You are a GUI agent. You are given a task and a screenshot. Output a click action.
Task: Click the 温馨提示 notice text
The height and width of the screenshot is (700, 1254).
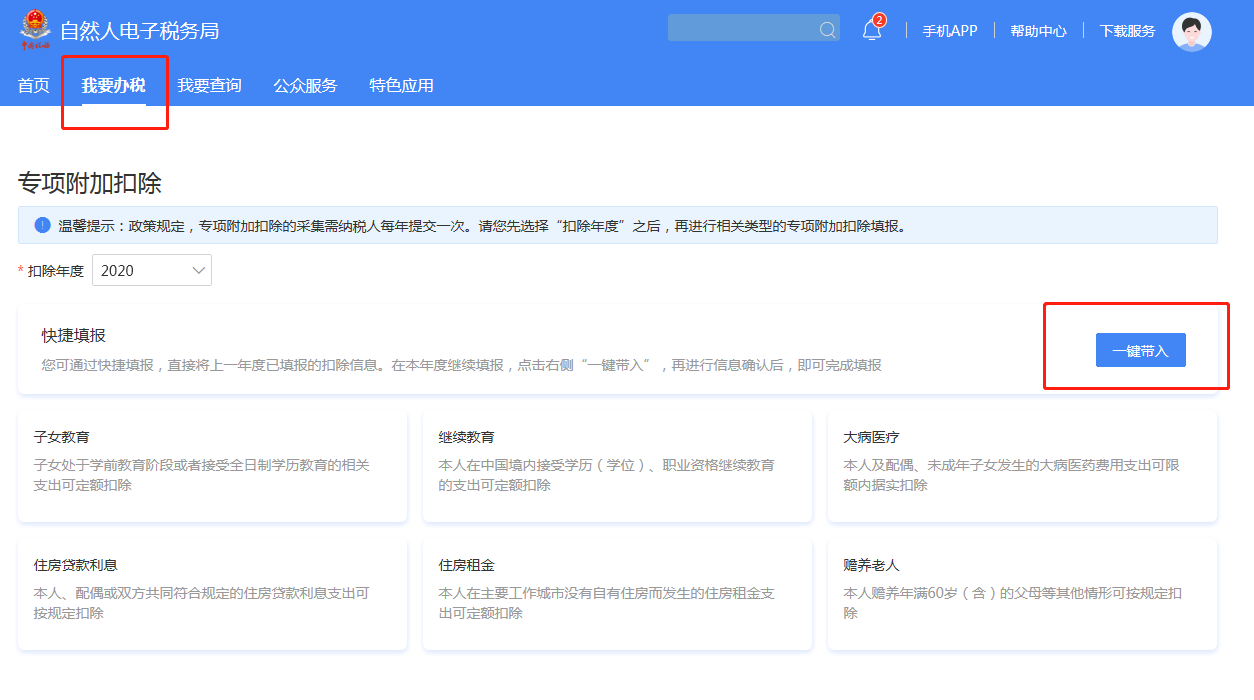coord(482,226)
